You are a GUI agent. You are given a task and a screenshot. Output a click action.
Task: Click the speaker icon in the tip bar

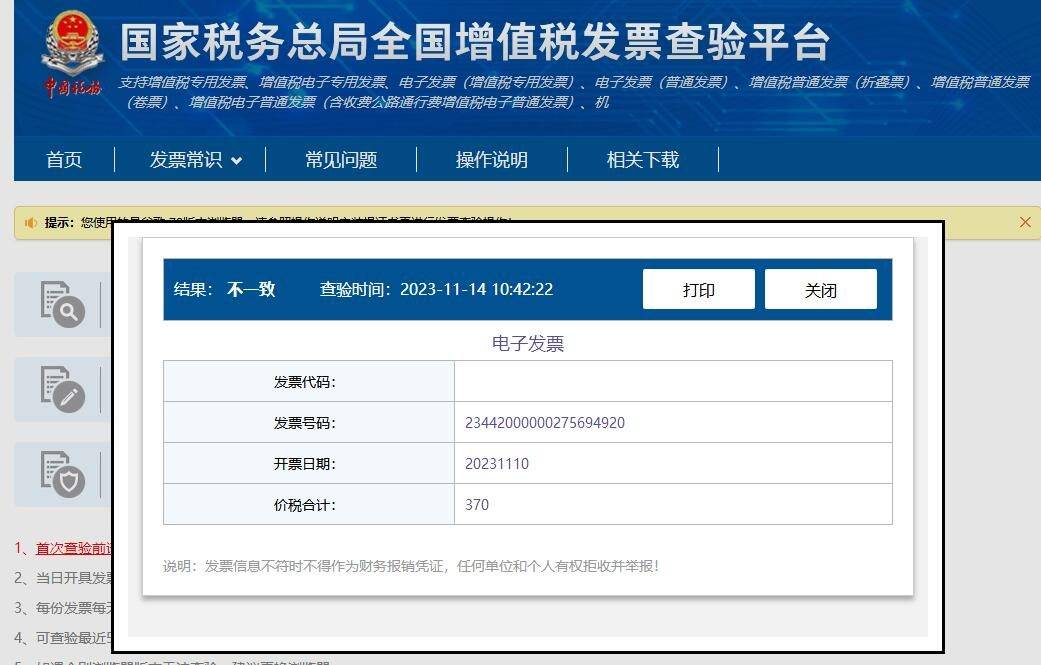pos(31,222)
